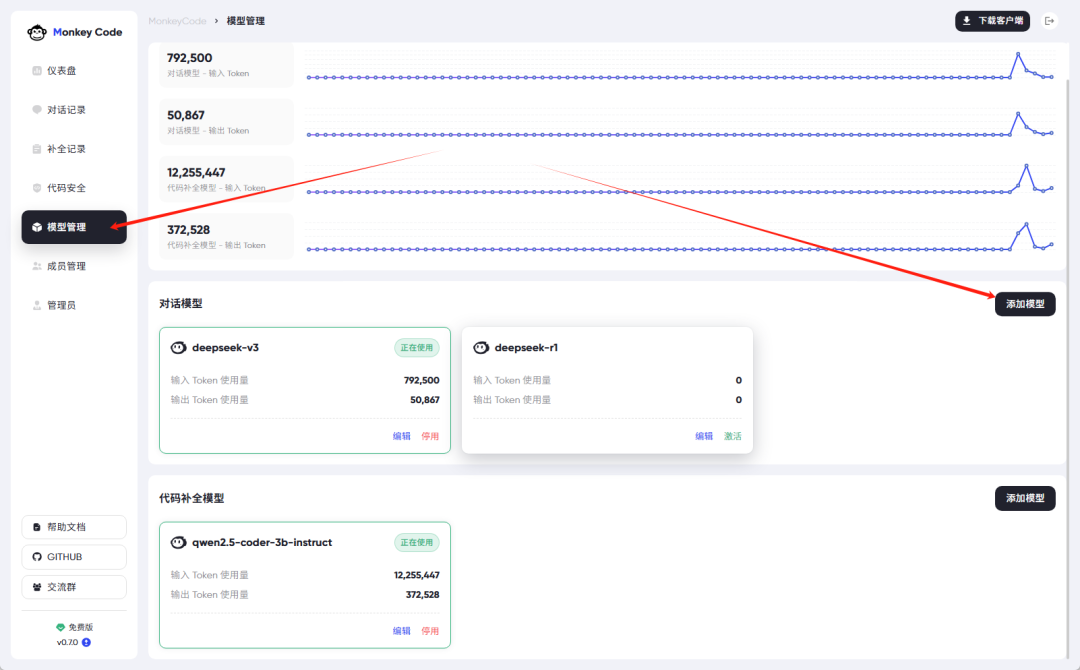Viewport: 1080px width, 670px height.
Task: Go to 补全记录 in sidebar
Action: (x=74, y=149)
